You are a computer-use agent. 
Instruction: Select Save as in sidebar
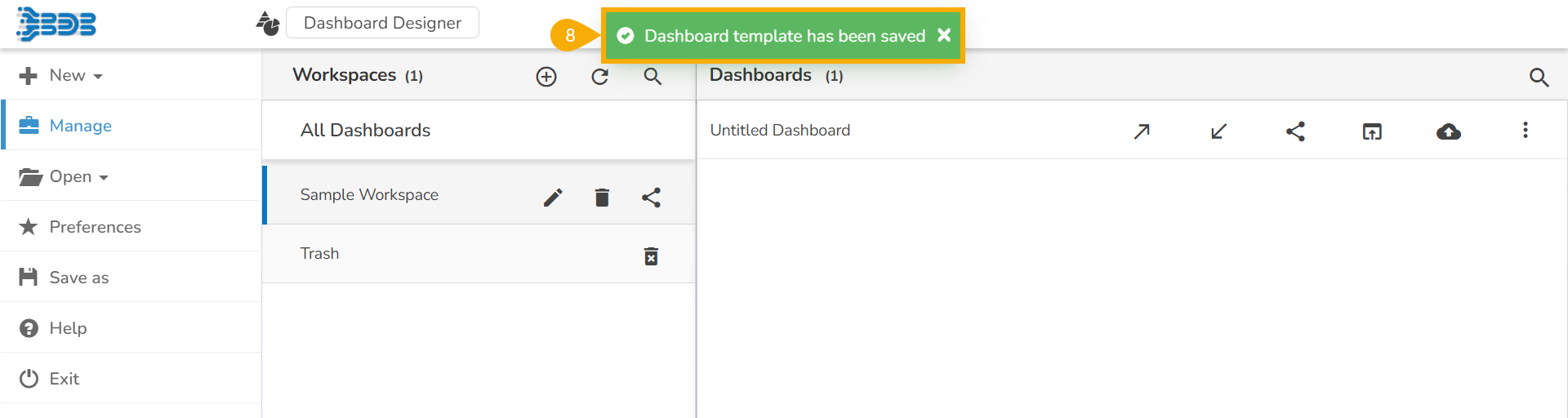78,278
